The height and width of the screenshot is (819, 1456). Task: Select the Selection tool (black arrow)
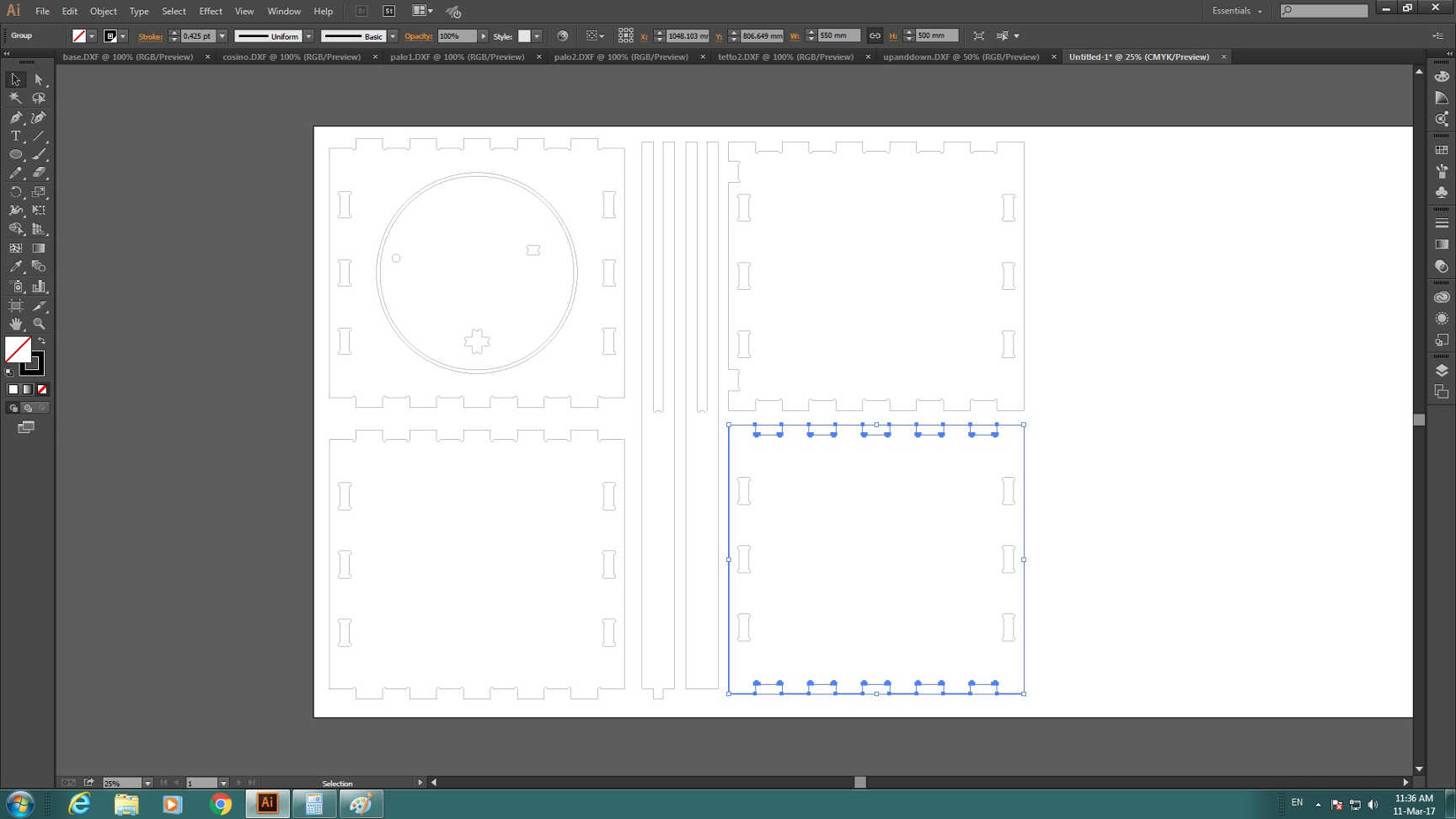[15, 79]
